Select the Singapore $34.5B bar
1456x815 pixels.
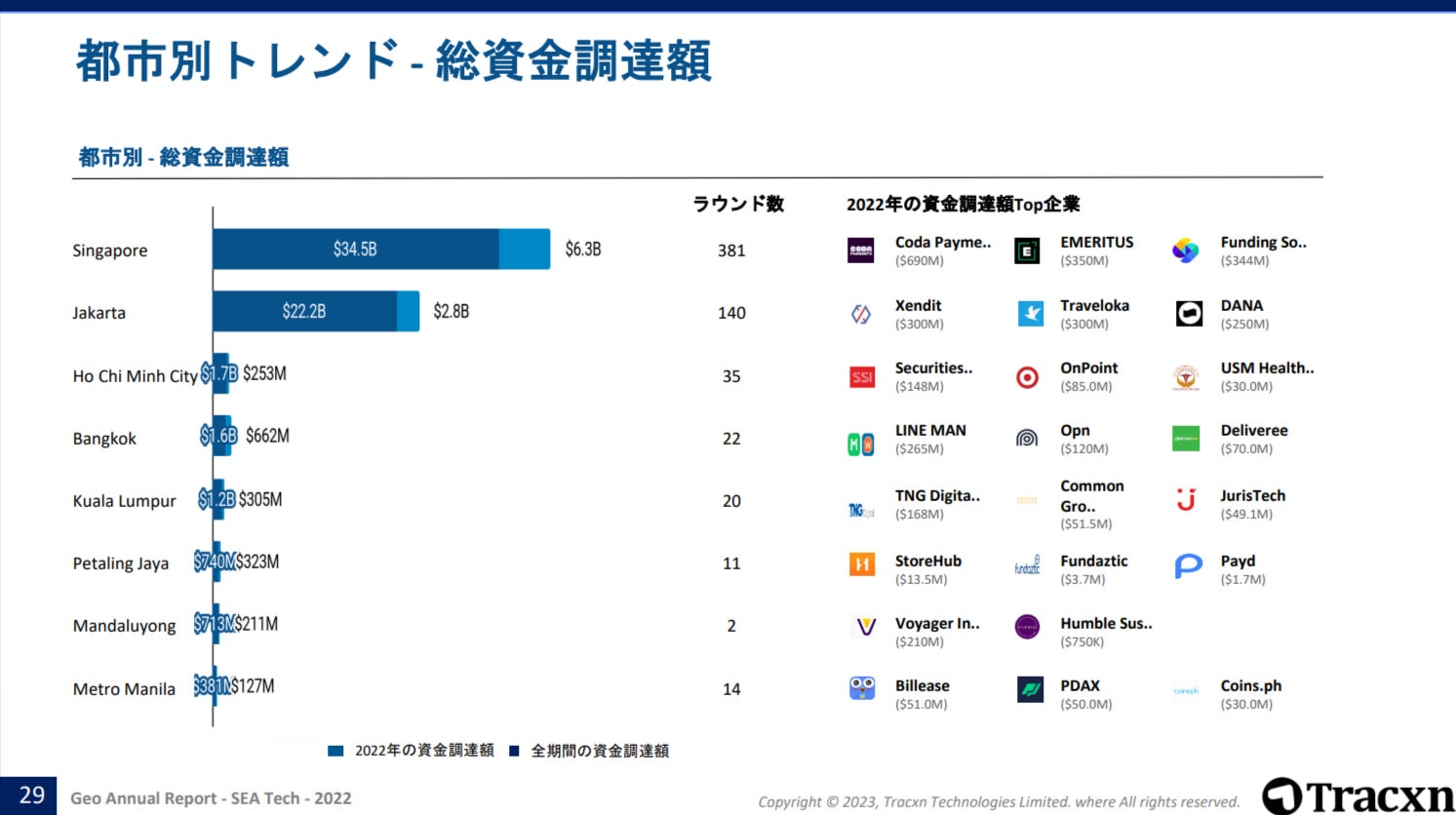[356, 250]
